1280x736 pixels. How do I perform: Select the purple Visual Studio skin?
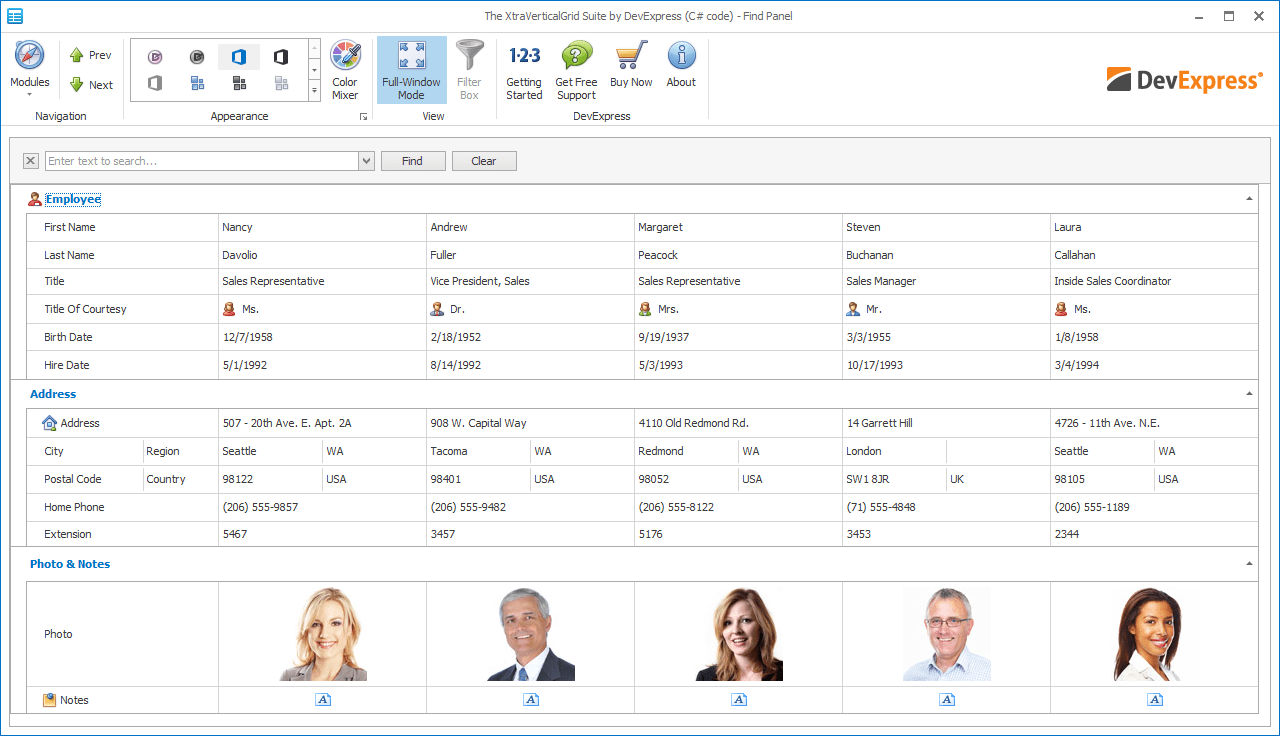(x=155, y=57)
